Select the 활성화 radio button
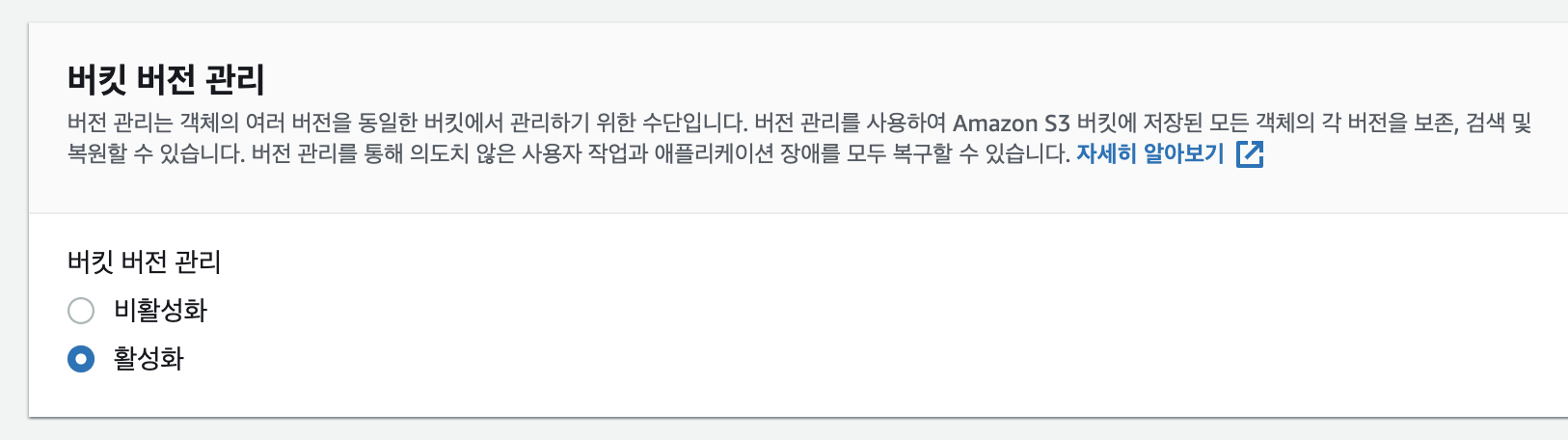This screenshot has width=1568, height=440. click(81, 360)
